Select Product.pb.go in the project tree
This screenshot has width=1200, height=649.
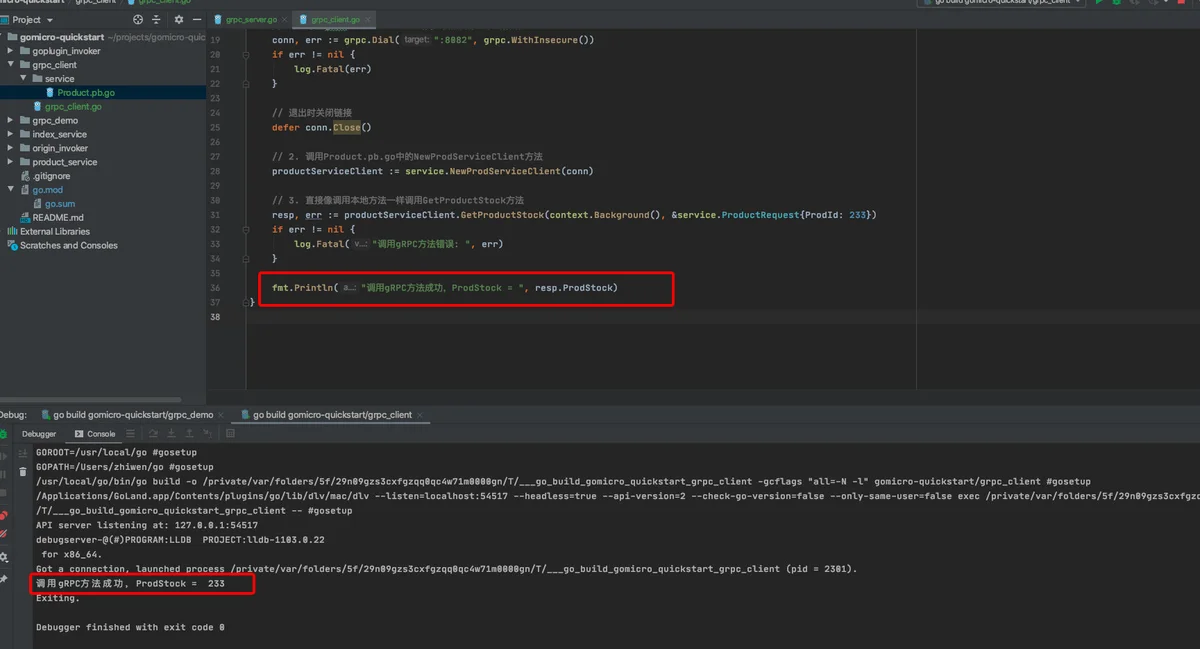[86, 93]
